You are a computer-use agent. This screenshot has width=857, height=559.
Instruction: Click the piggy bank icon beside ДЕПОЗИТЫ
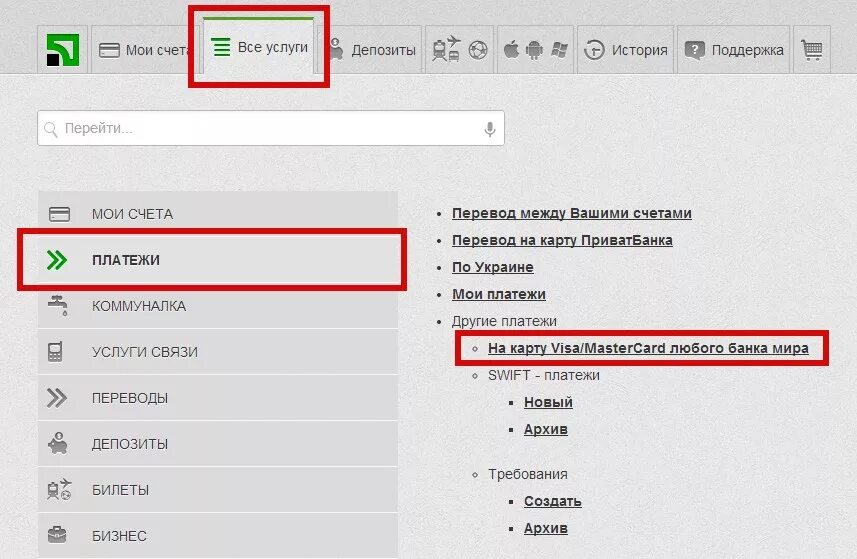pos(58,443)
